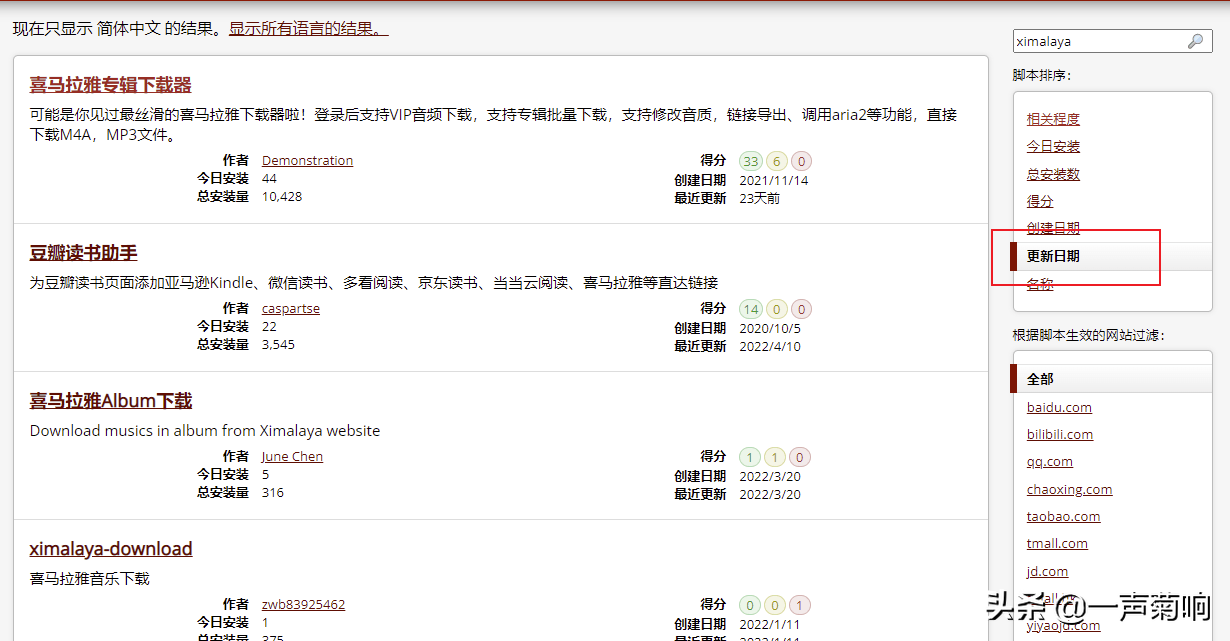Filter scripts by tmall.com
1230x641 pixels.
pos(1057,543)
